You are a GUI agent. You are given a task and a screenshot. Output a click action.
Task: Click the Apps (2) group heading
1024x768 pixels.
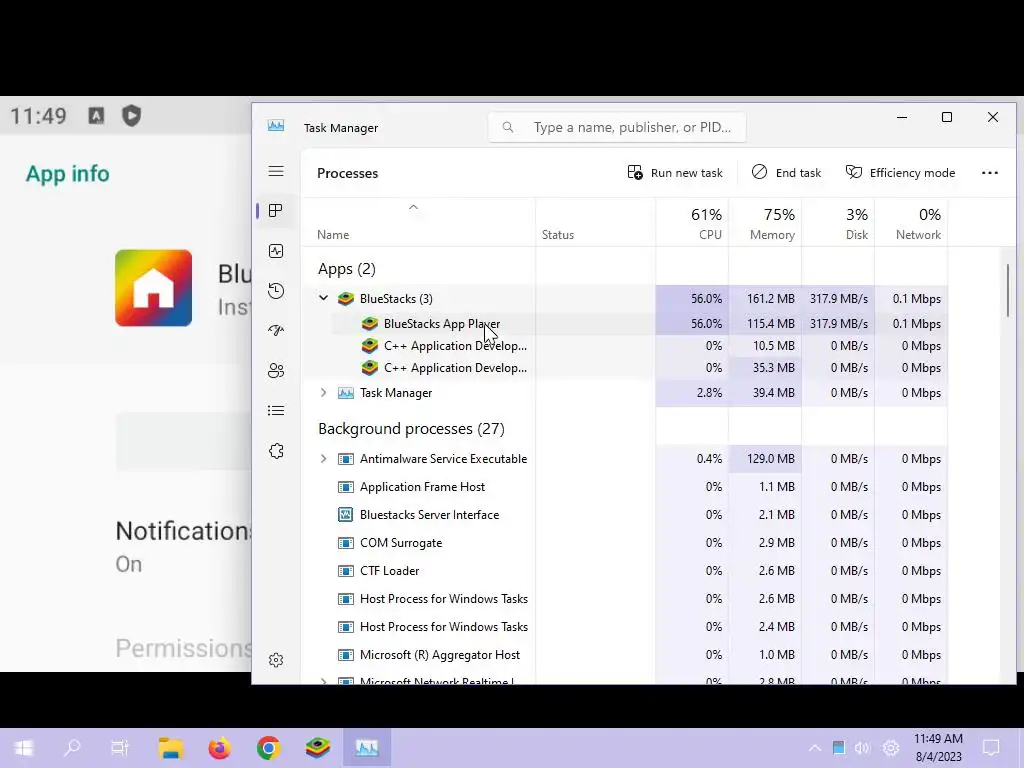(x=346, y=268)
